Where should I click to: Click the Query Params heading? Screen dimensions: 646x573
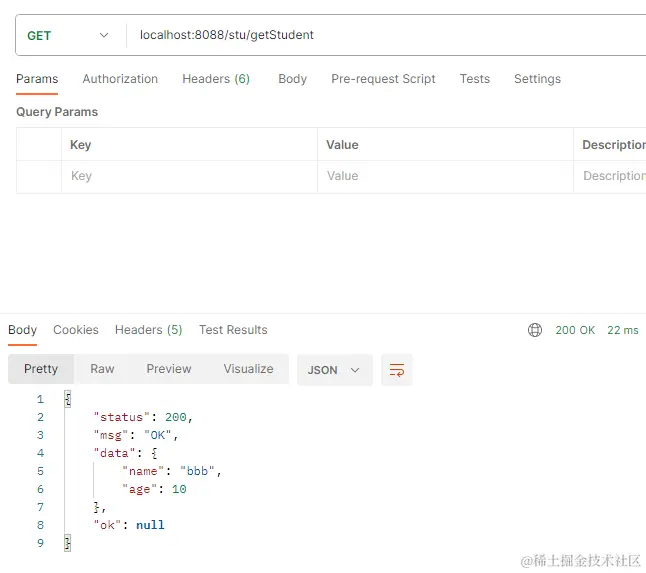[x=57, y=112]
